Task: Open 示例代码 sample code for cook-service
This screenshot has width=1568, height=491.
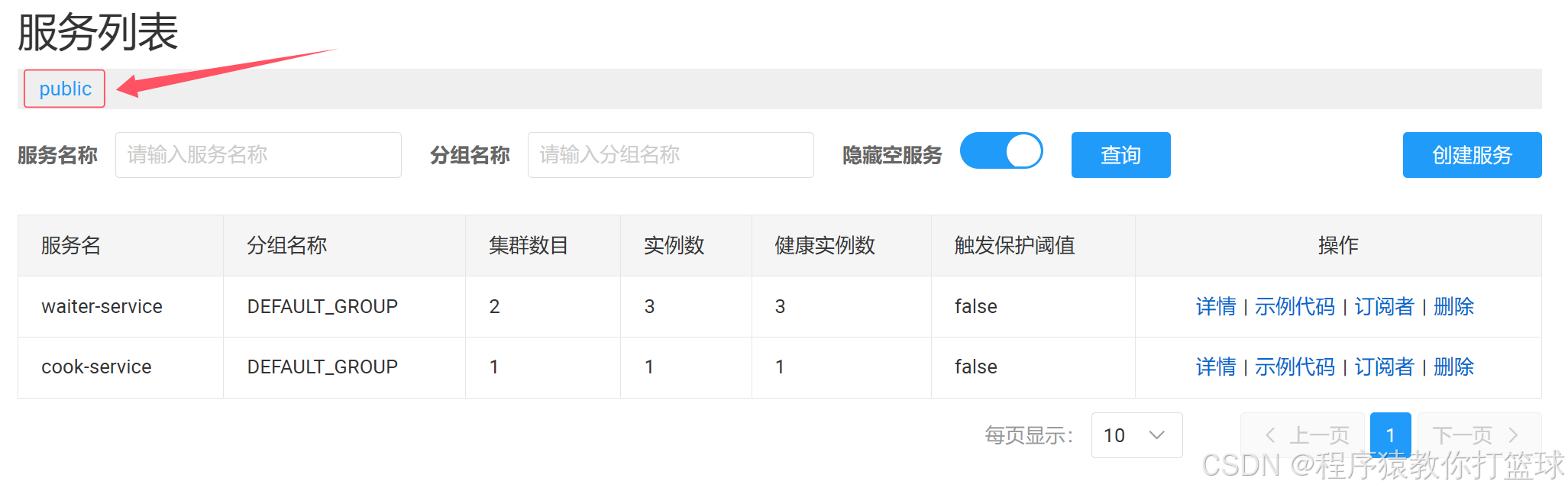Action: [1295, 367]
